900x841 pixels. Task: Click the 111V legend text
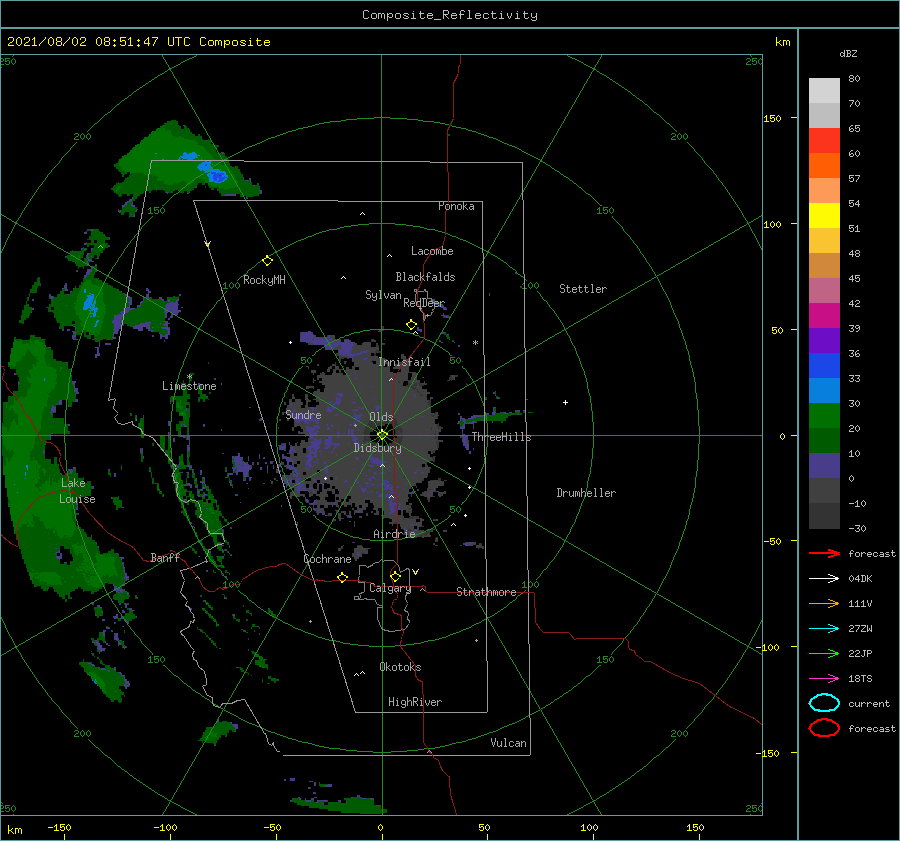coord(860,603)
